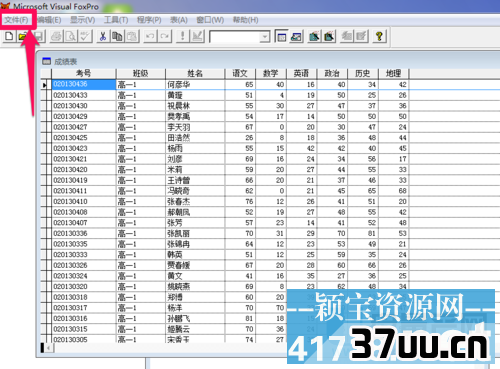Click the Modify Form toolbar icon
500x369 pixels.
tap(197, 36)
